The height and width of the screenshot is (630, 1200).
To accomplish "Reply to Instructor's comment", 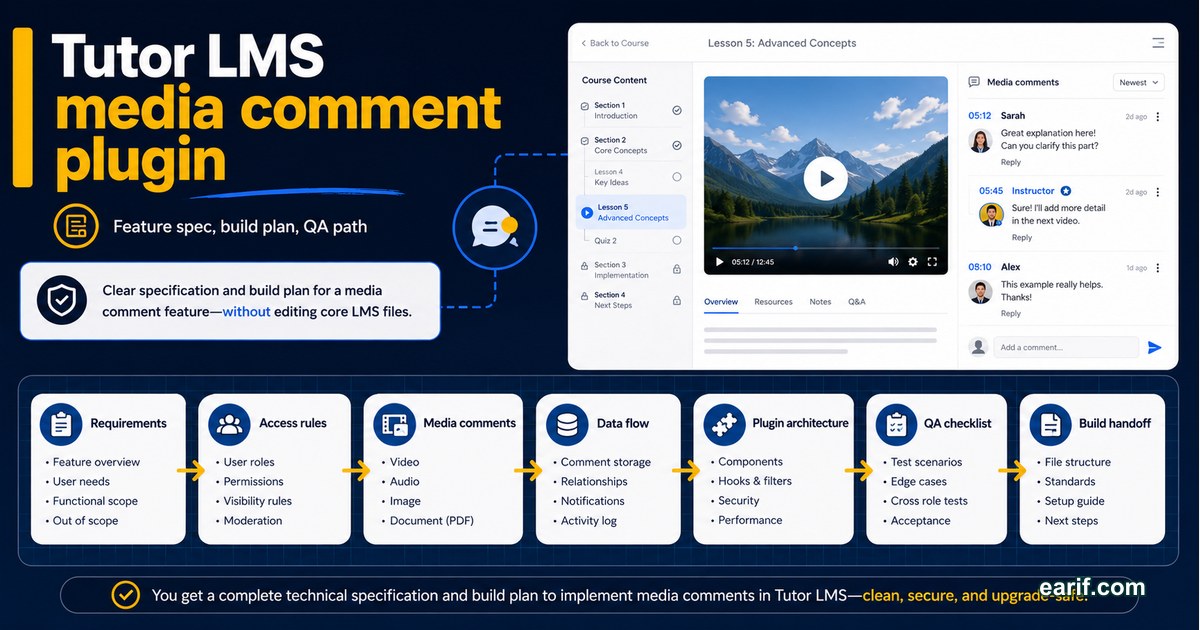I will 1021,237.
